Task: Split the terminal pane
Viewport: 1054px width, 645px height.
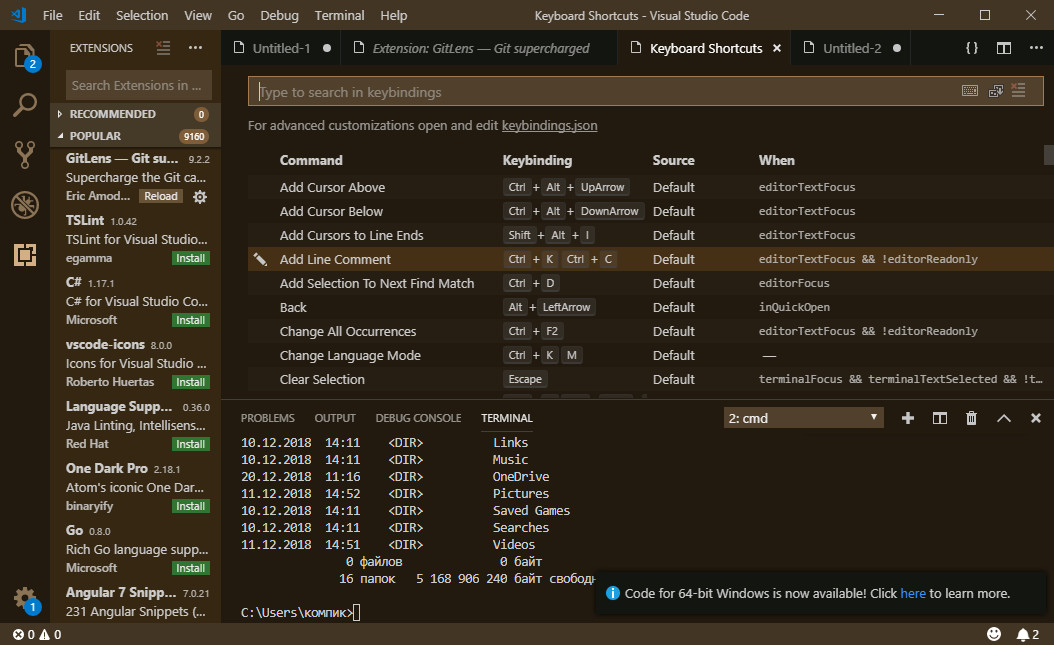Action: click(x=940, y=418)
